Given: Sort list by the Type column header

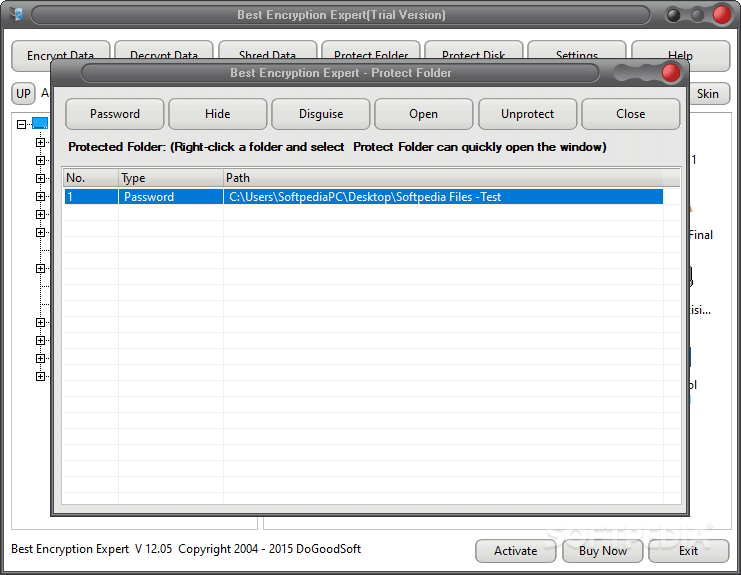Looking at the screenshot, I should tap(171, 178).
